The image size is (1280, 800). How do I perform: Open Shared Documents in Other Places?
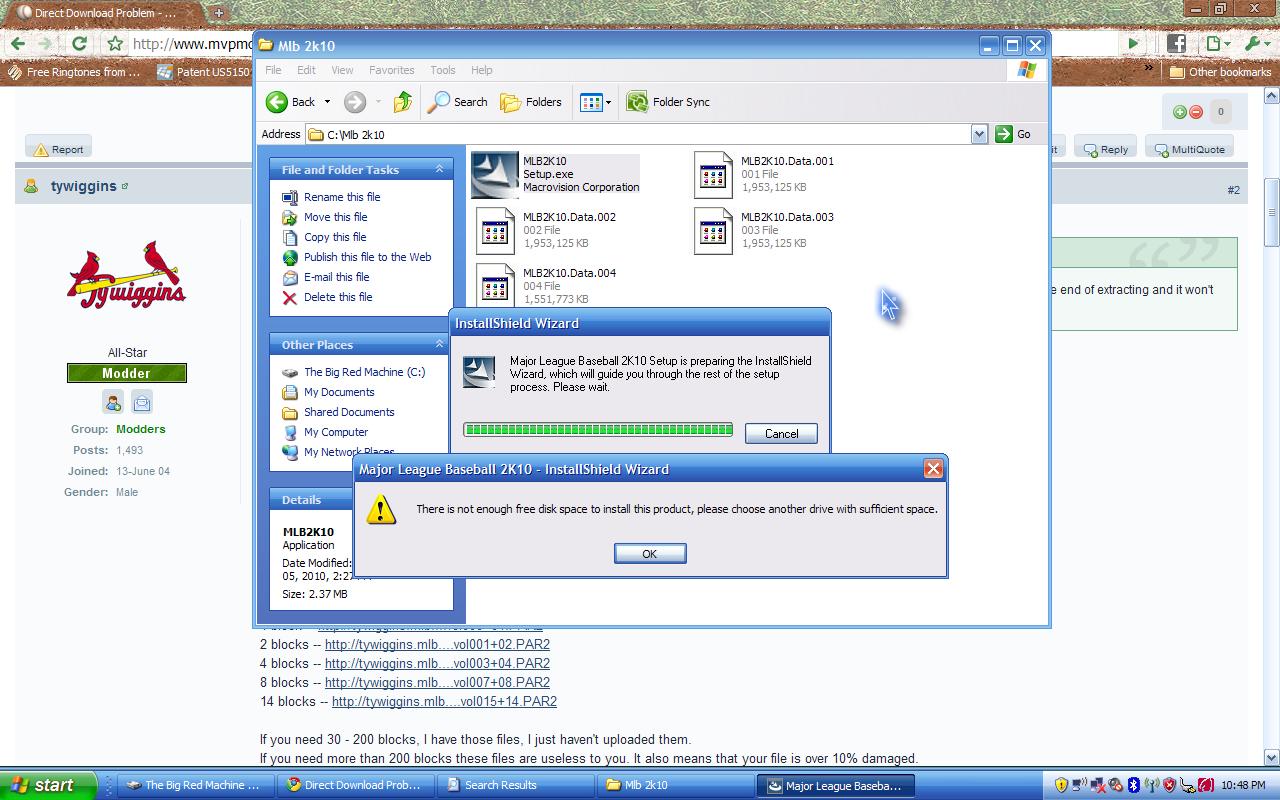tap(349, 412)
